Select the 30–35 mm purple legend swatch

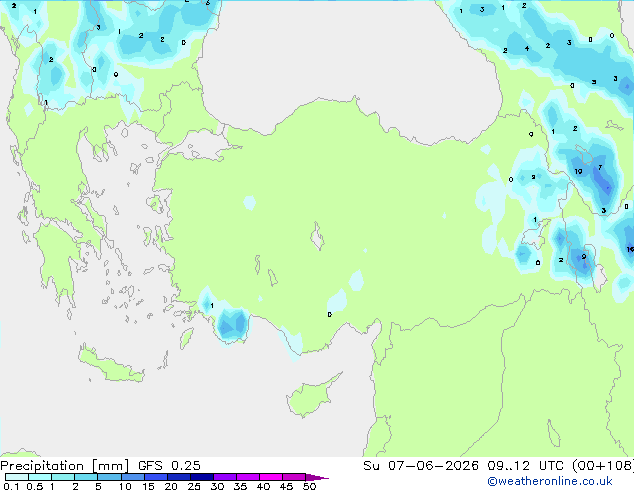tap(224, 477)
